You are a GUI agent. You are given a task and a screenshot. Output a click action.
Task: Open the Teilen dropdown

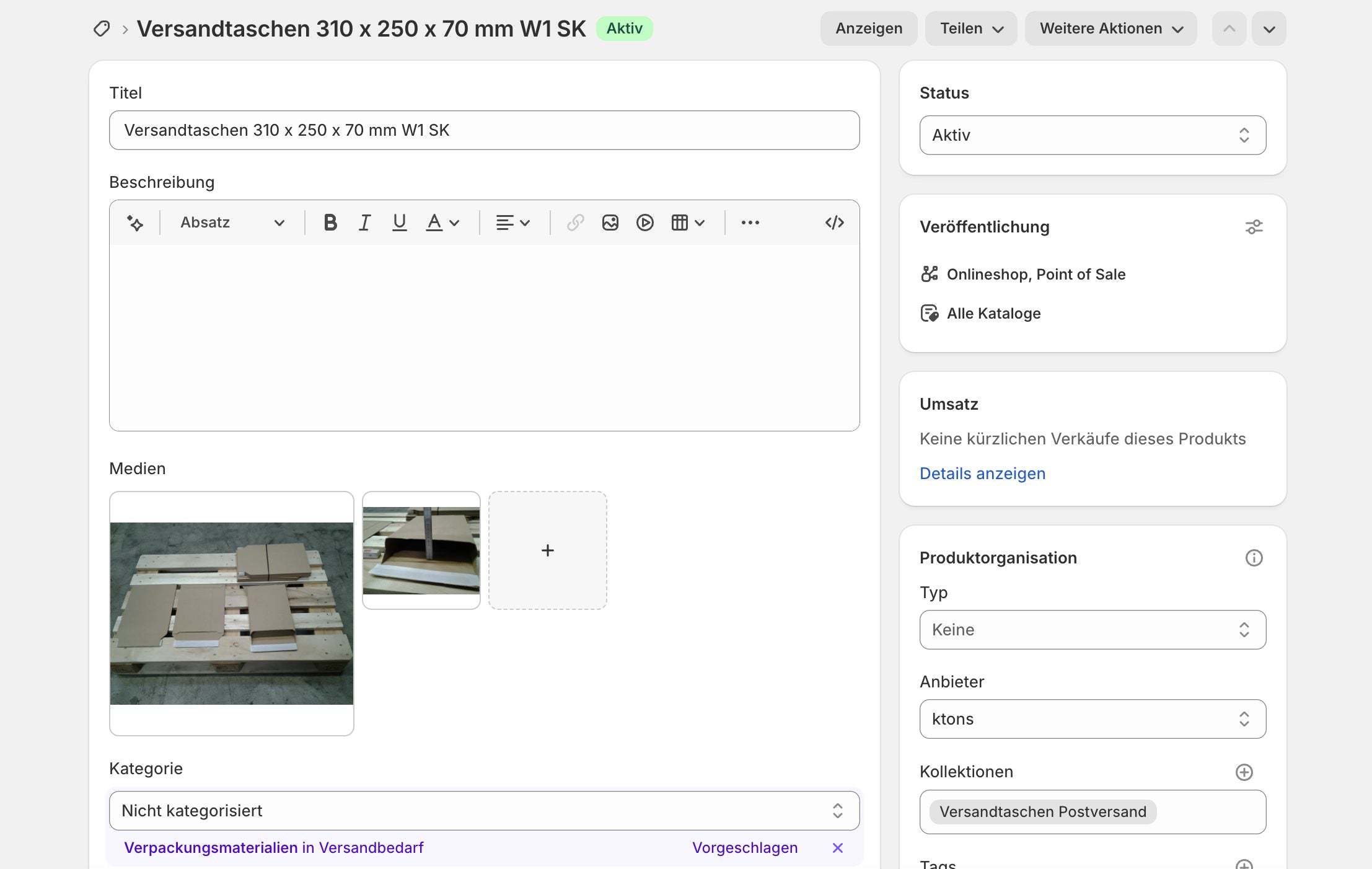pyautogui.click(x=971, y=29)
